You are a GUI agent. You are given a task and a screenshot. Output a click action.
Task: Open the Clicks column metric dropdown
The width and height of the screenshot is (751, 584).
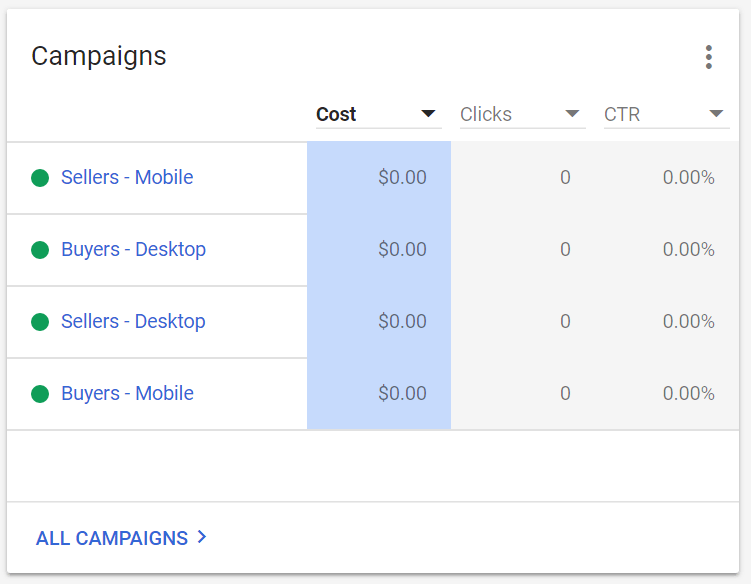pyautogui.click(x=523, y=114)
